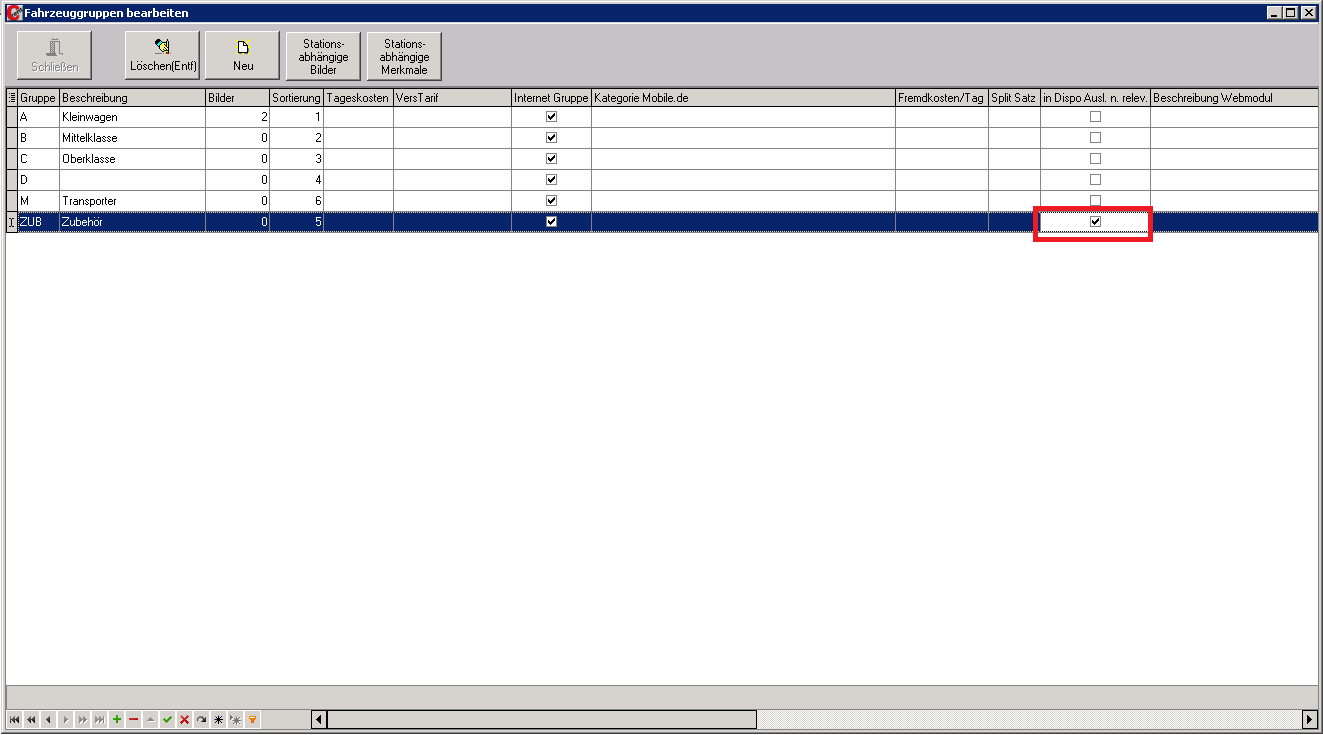This screenshot has height=735, width=1323.
Task: Click the Tageskosten column header
Action: pos(358,98)
